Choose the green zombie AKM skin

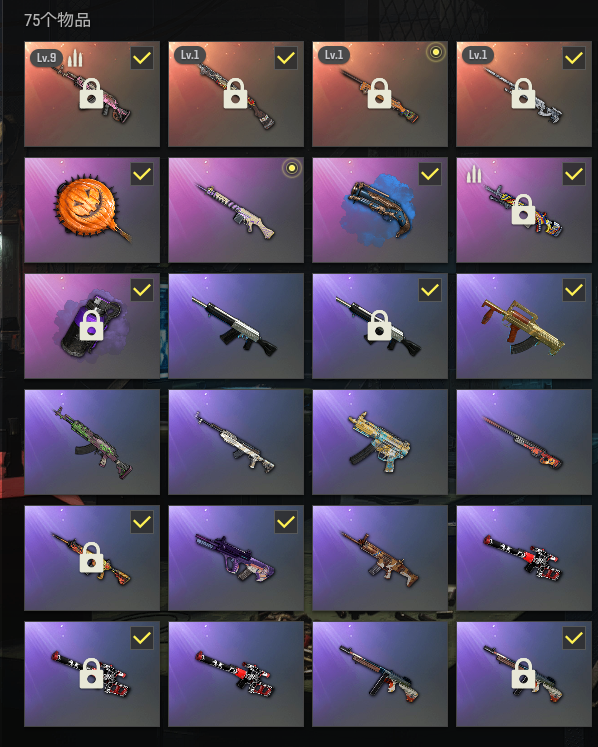pyautogui.click(x=92, y=442)
